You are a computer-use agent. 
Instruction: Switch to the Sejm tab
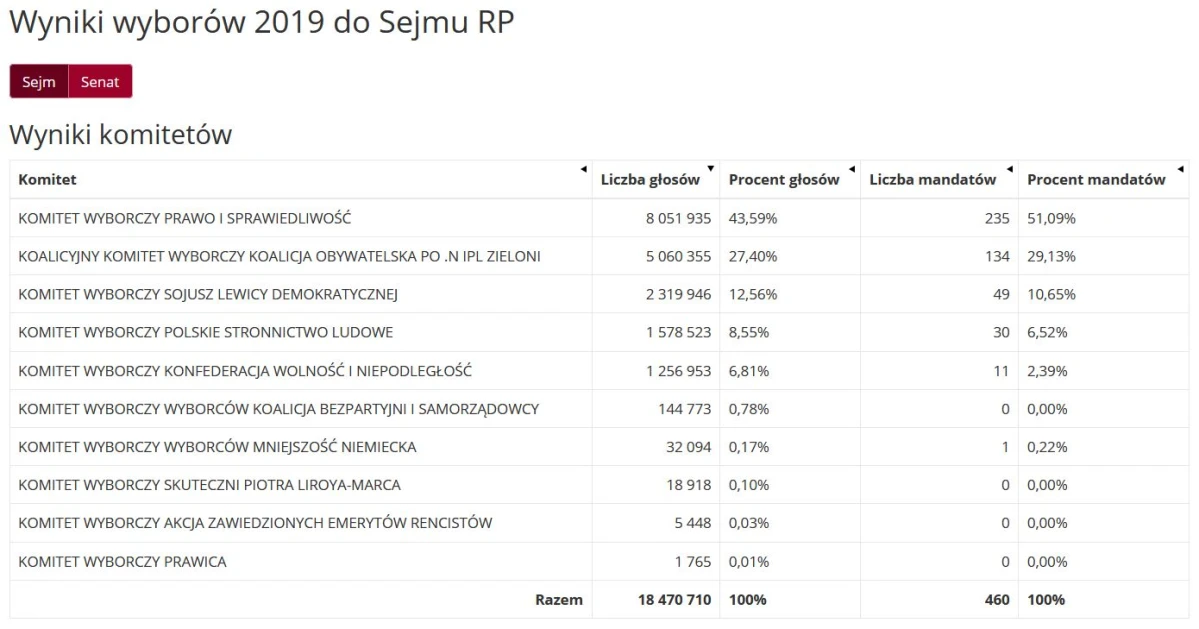(x=39, y=82)
